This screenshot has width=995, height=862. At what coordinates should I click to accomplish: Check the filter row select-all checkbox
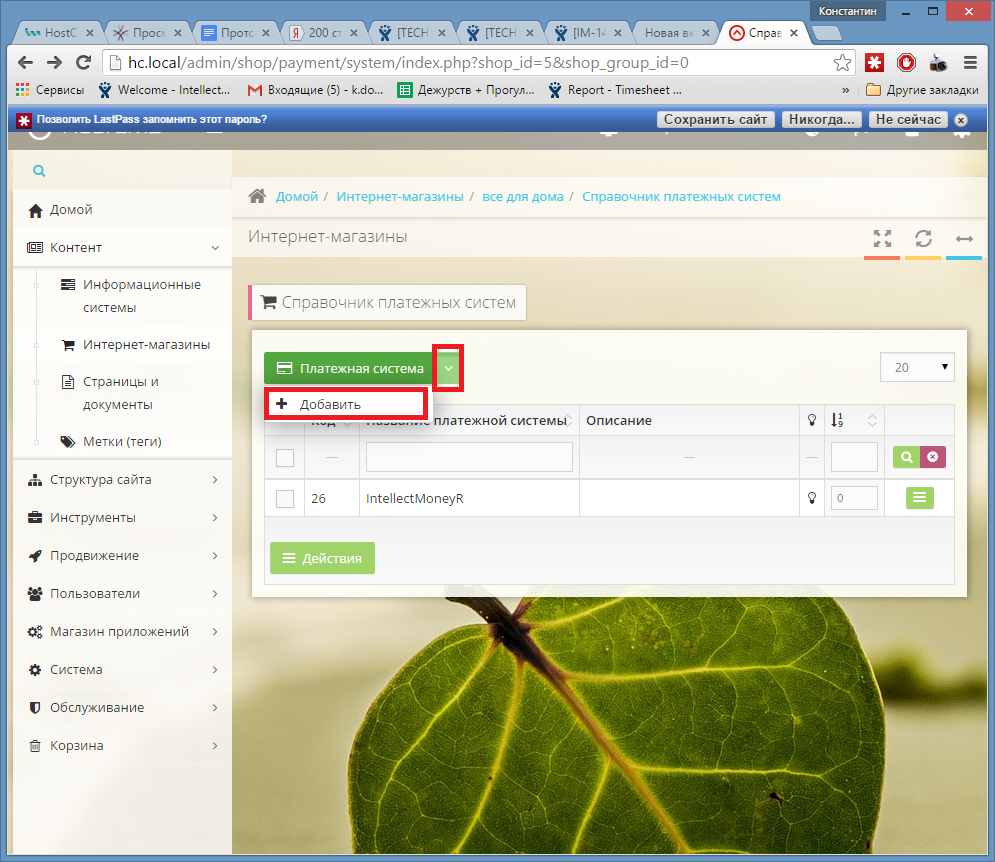coord(285,458)
